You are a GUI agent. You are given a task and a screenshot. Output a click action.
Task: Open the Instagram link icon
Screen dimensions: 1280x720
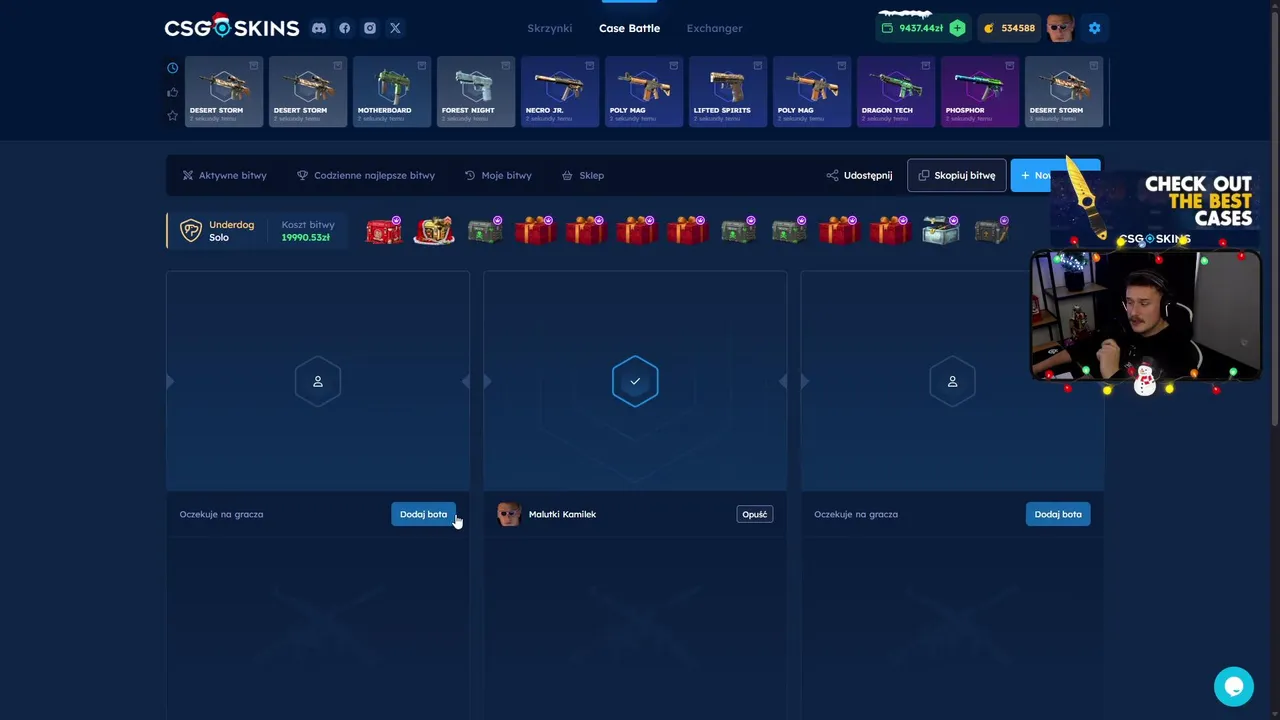pyautogui.click(x=370, y=28)
